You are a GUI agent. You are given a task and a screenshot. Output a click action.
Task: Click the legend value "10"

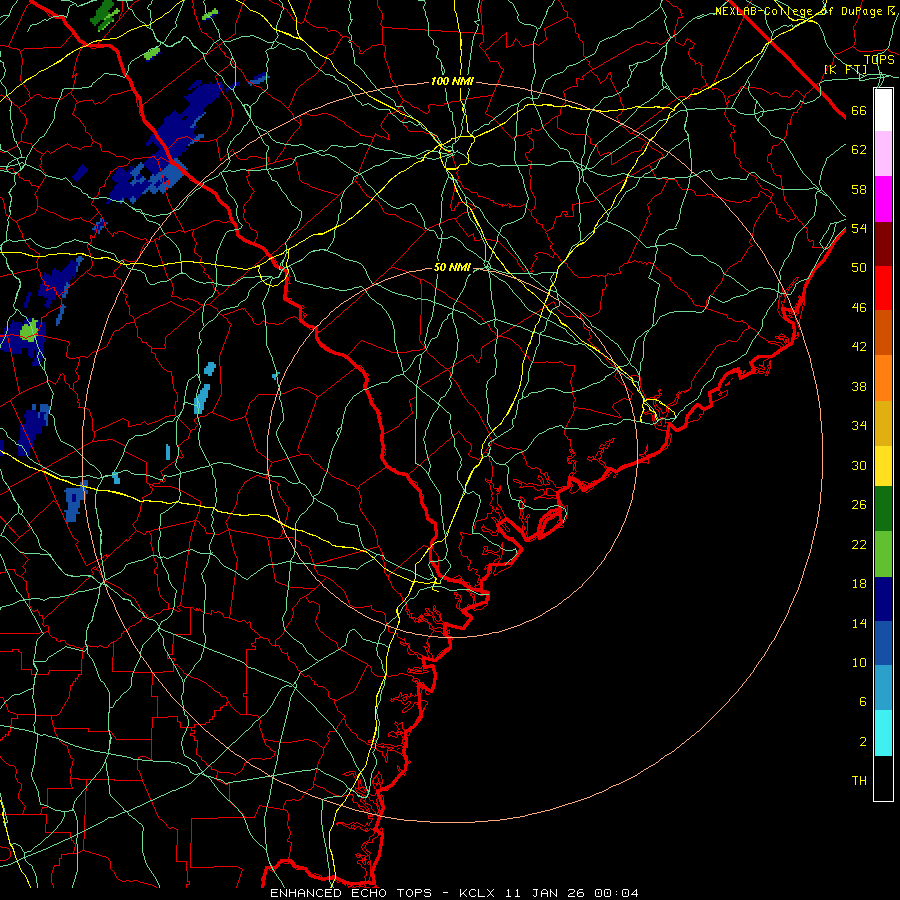coord(859,662)
